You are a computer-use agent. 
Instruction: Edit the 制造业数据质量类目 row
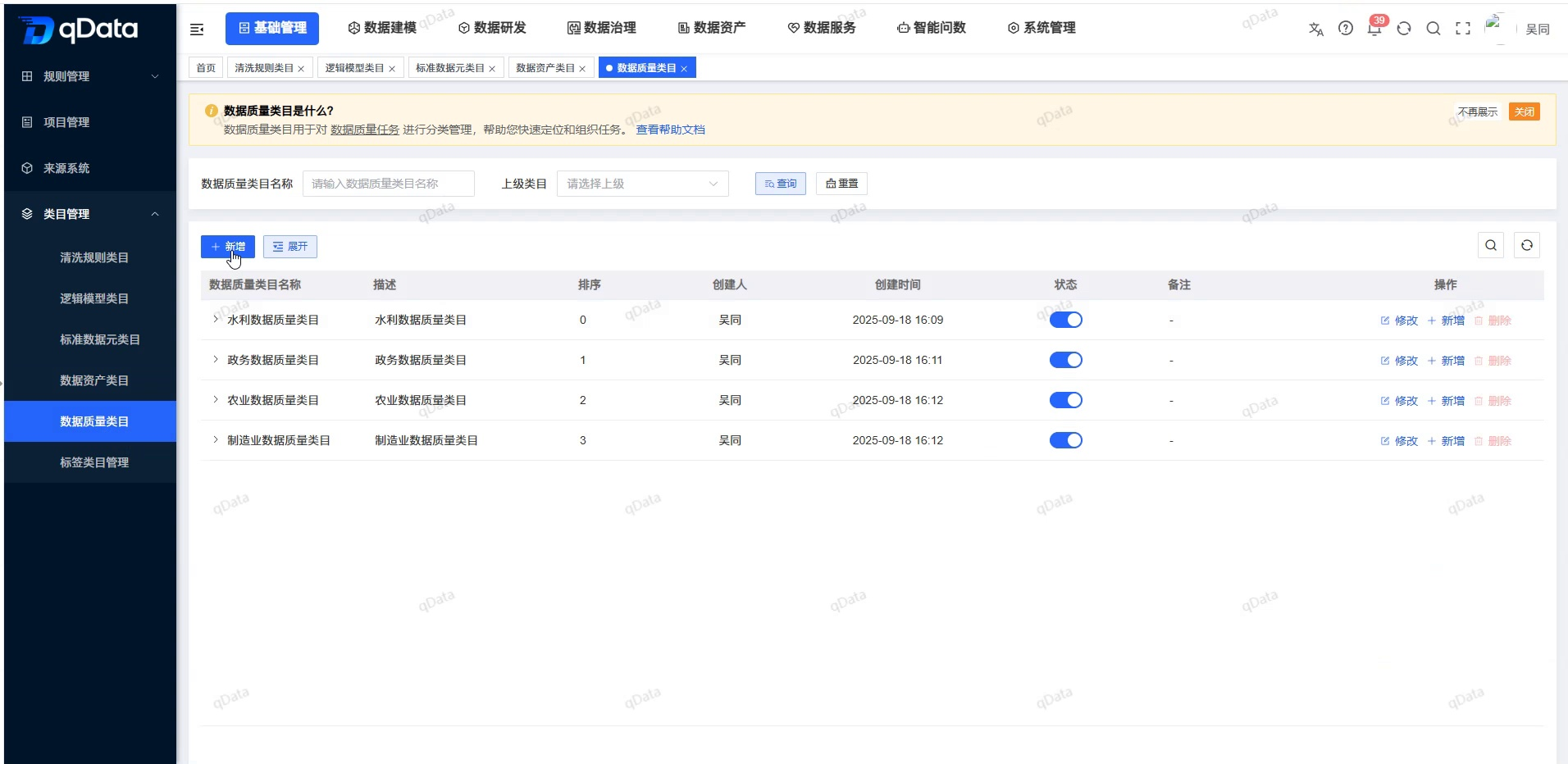(x=1399, y=441)
